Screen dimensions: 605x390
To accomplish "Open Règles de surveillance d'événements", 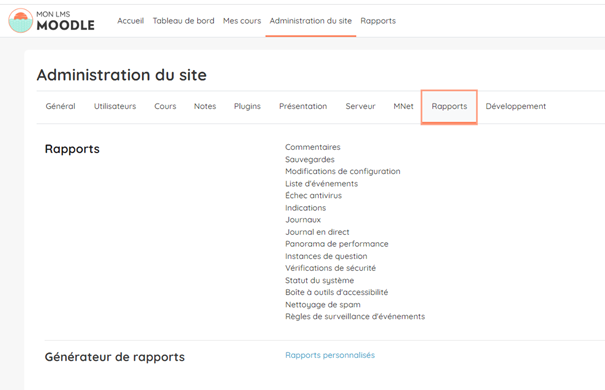I will coord(355,317).
